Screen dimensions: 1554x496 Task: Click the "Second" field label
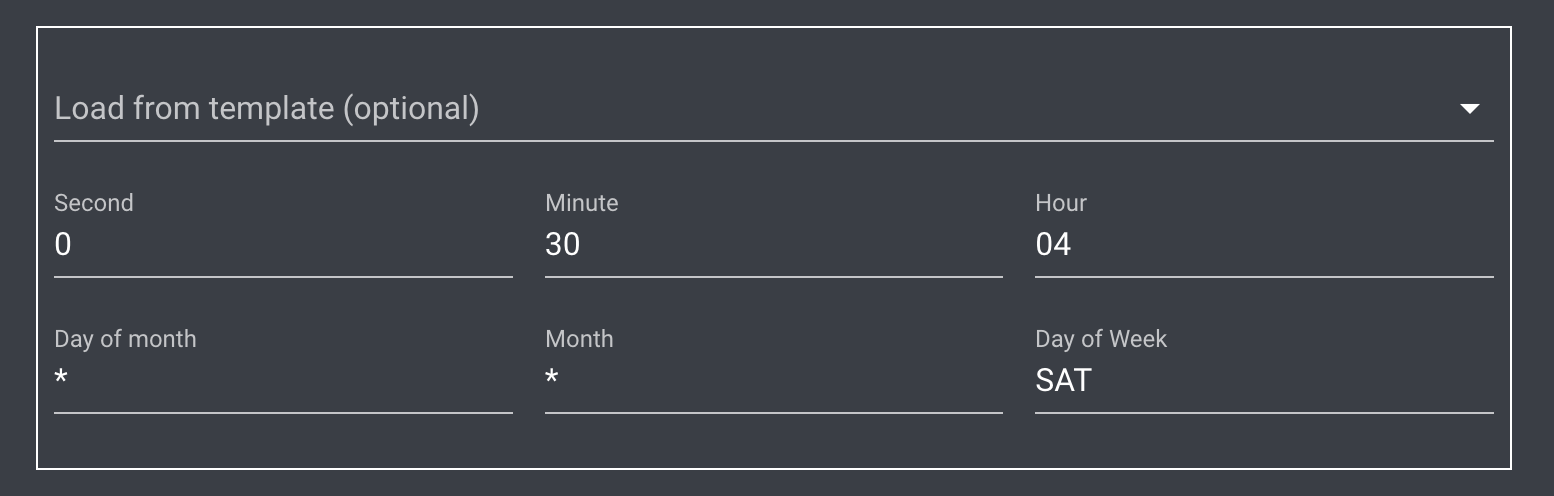tap(94, 203)
